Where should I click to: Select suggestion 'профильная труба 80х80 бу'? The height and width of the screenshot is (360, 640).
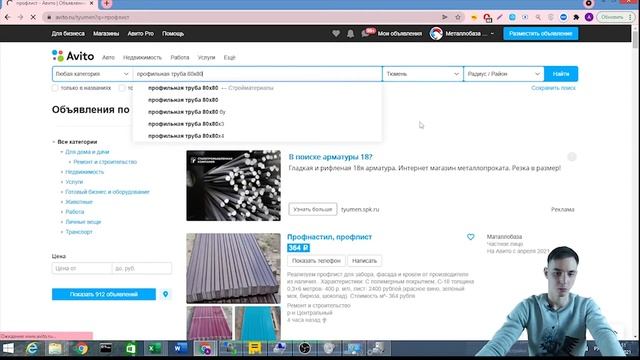(x=257, y=112)
